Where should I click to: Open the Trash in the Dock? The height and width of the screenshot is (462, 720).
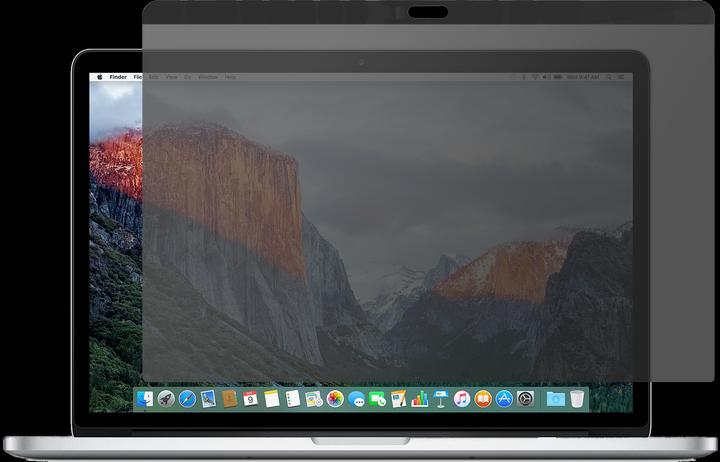coord(577,399)
